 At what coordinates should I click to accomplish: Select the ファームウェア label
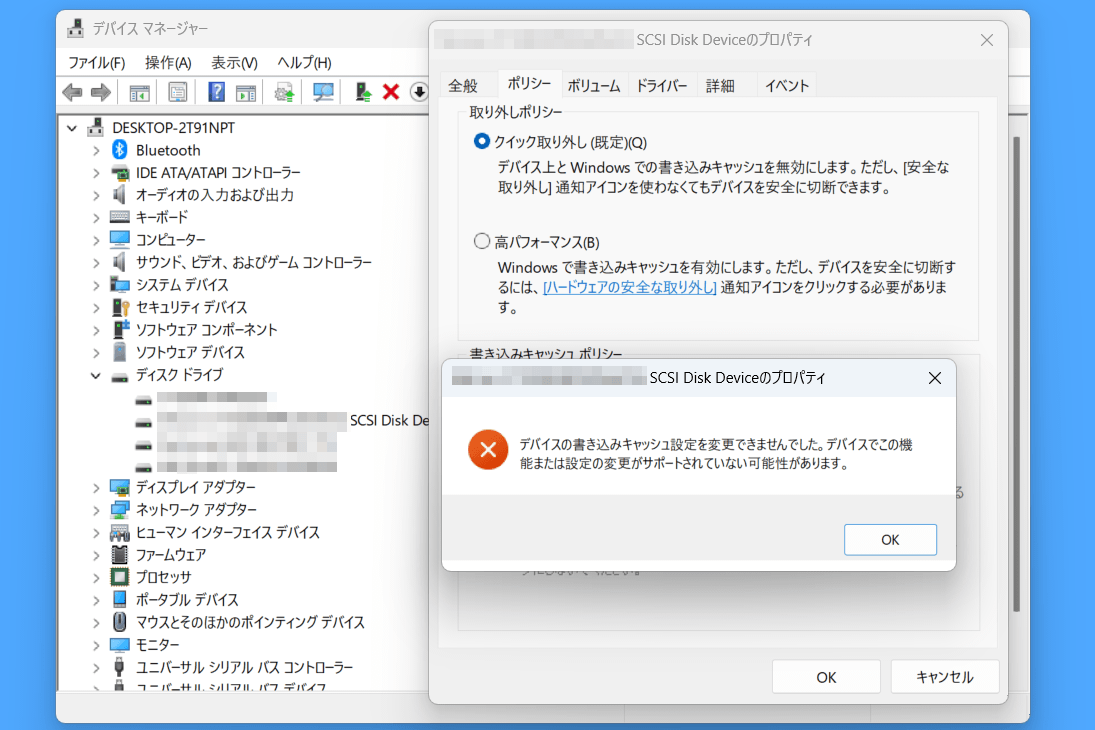[171, 555]
